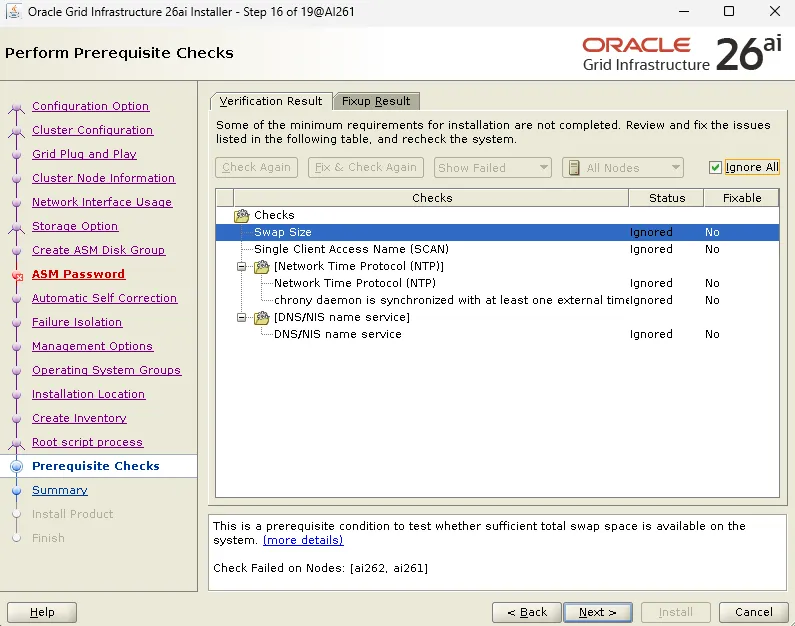Open the more details link
This screenshot has width=795, height=626.
[x=303, y=540]
